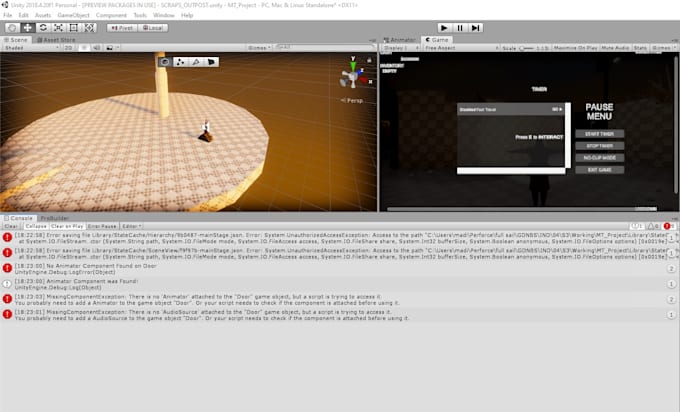This screenshot has width=680, height=412.
Task: Open the Shaded draw mode dropdown
Action: (31, 48)
